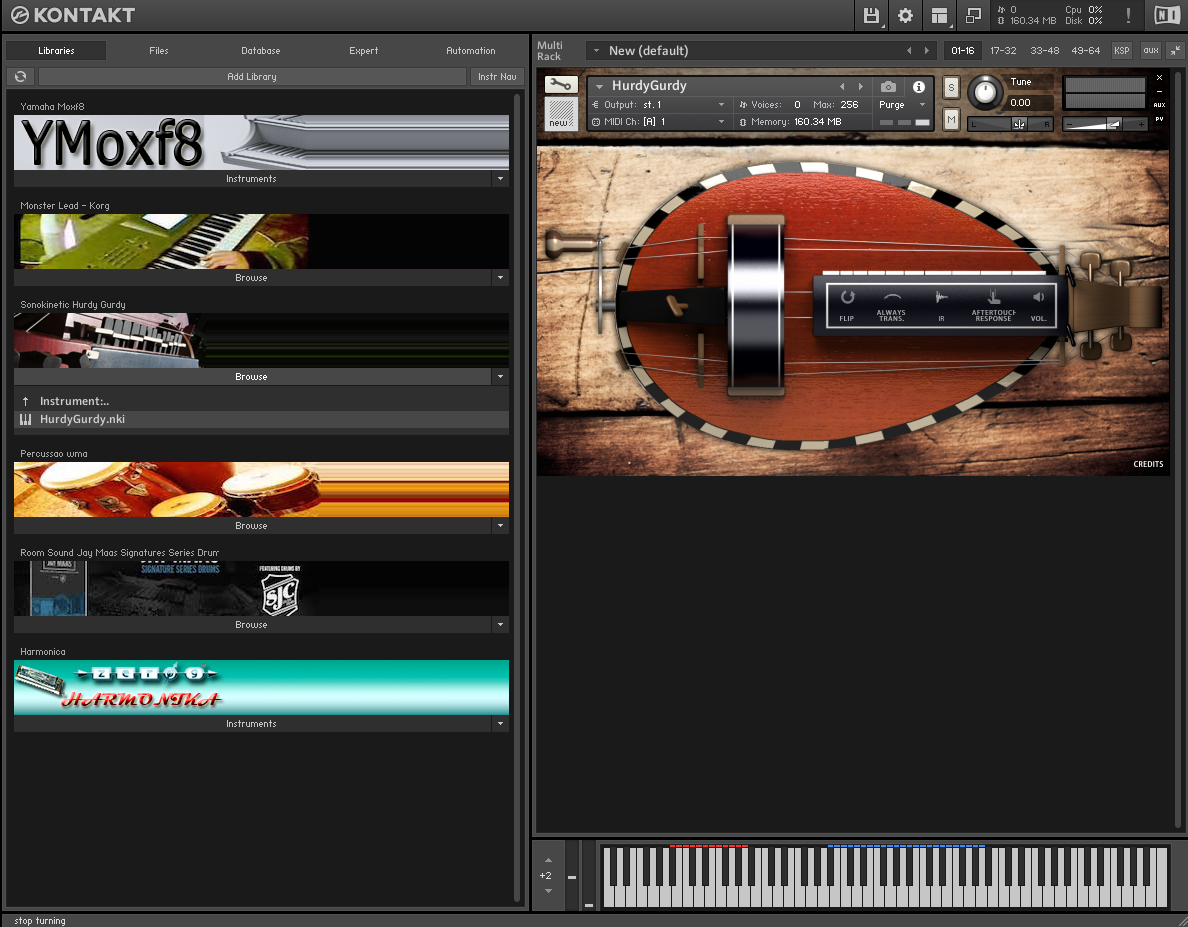
Task: Click the Tune knob
Action: 985,92
